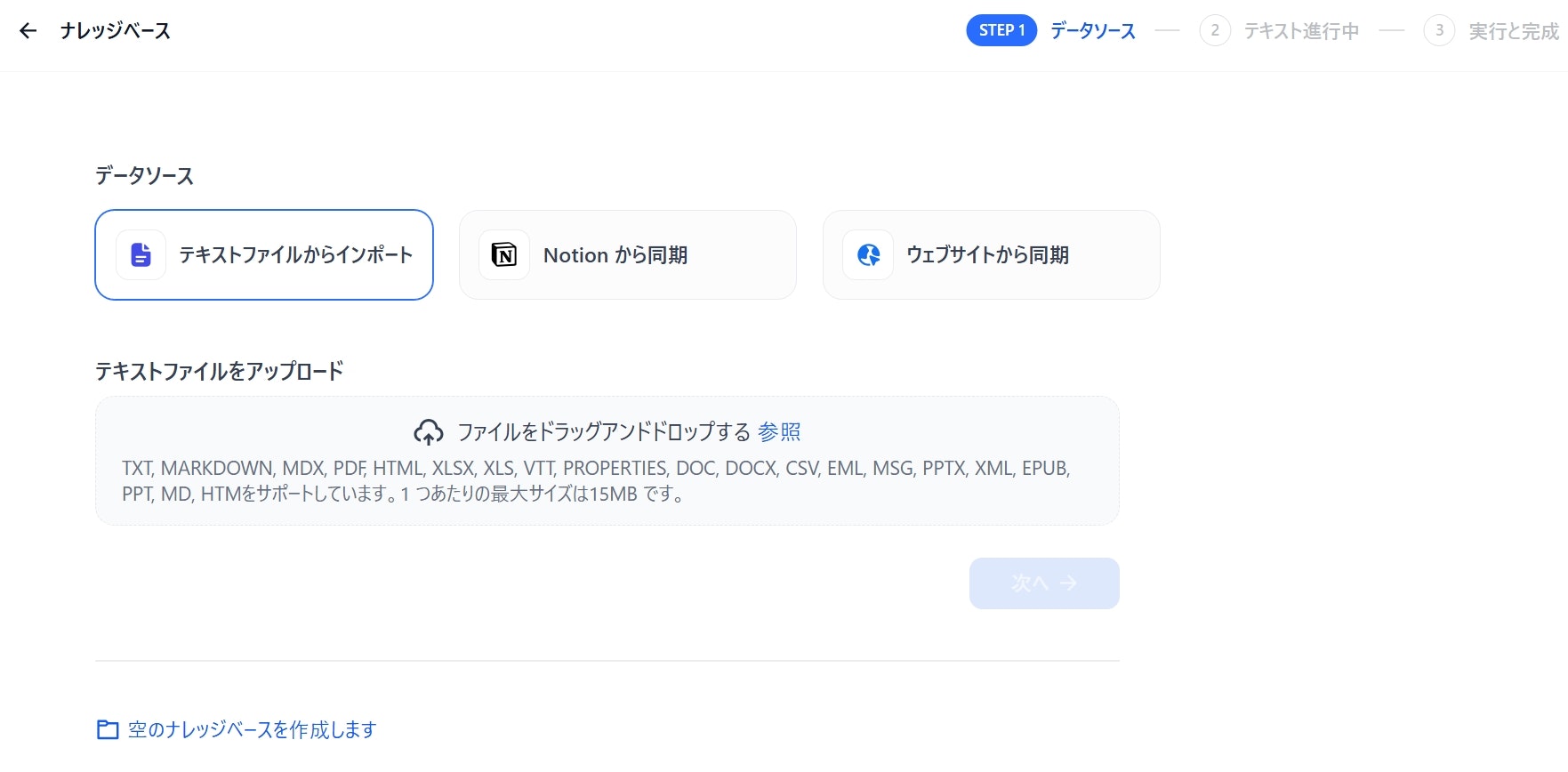Select Notion から同期 data source

pos(628,255)
